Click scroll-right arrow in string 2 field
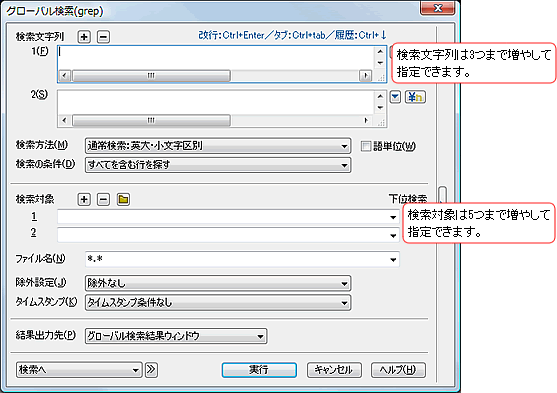557x393 pixels. (x=366, y=120)
